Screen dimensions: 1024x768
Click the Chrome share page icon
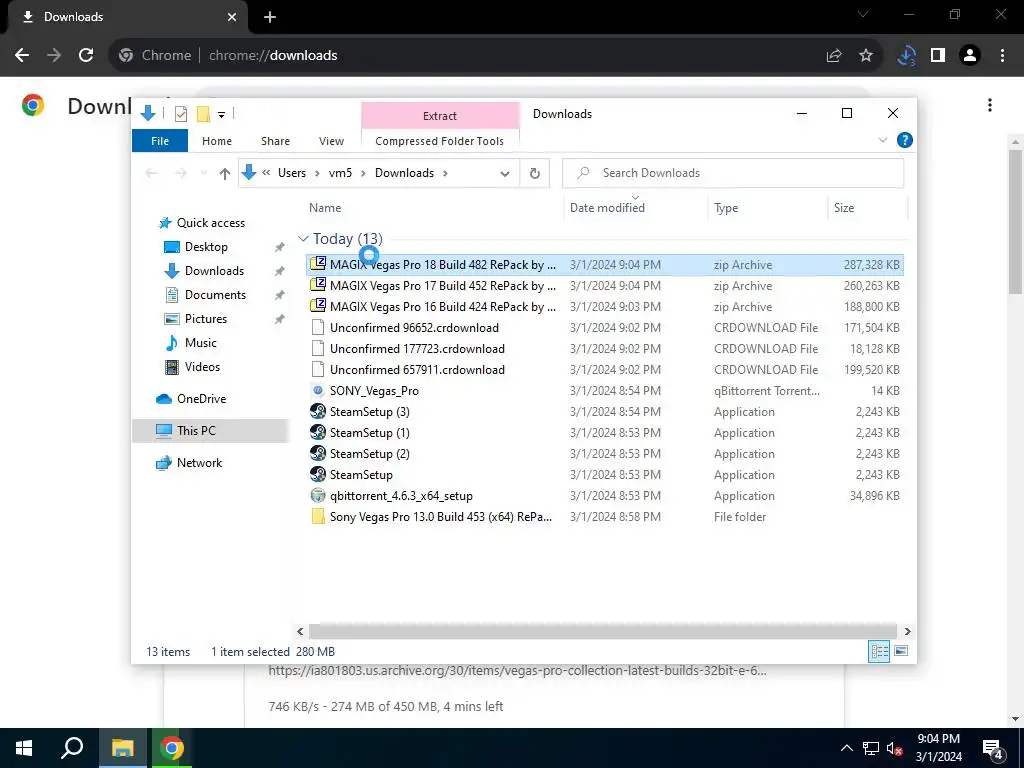[x=834, y=56]
